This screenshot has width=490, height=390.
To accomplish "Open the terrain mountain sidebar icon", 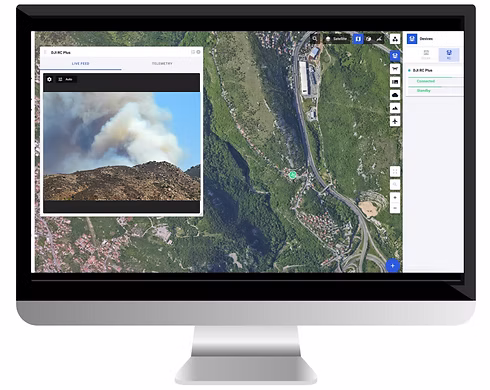I will pyautogui.click(x=395, y=108).
